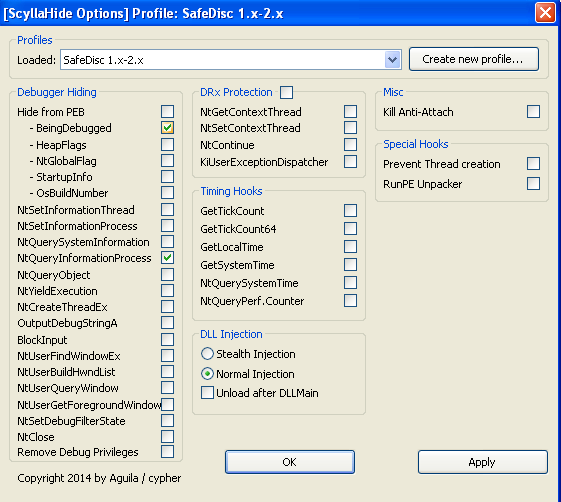561x502 pixels.
Task: Close the ScyllaHide Options window
Action: click(545, 13)
